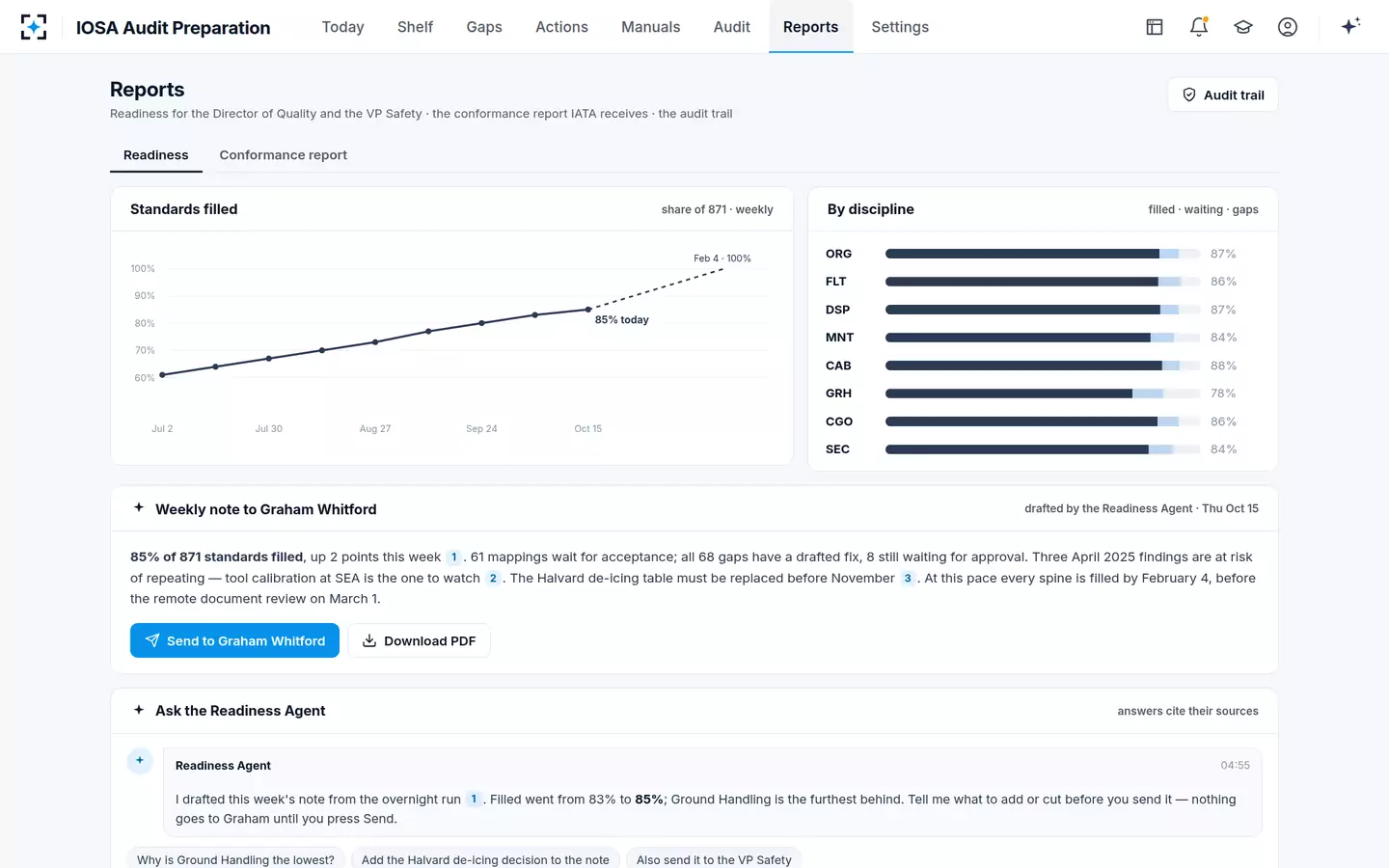Open citation 3 after Halvard de-icing sentence
This screenshot has width=1389, height=868.
908,579
